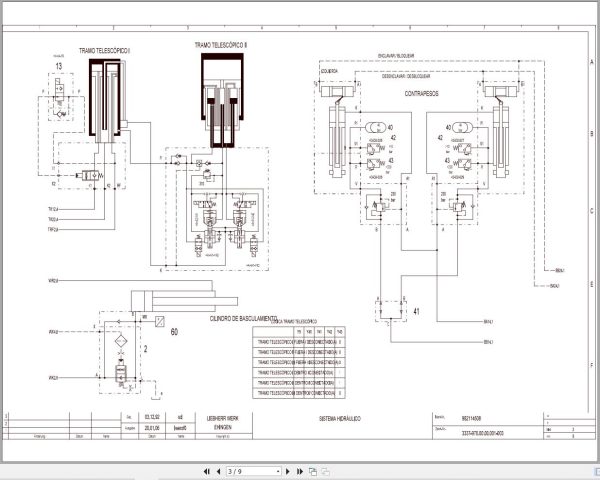Viewport: 600px width, 480px height.
Task: Go to the previous page
Action: tap(218, 472)
